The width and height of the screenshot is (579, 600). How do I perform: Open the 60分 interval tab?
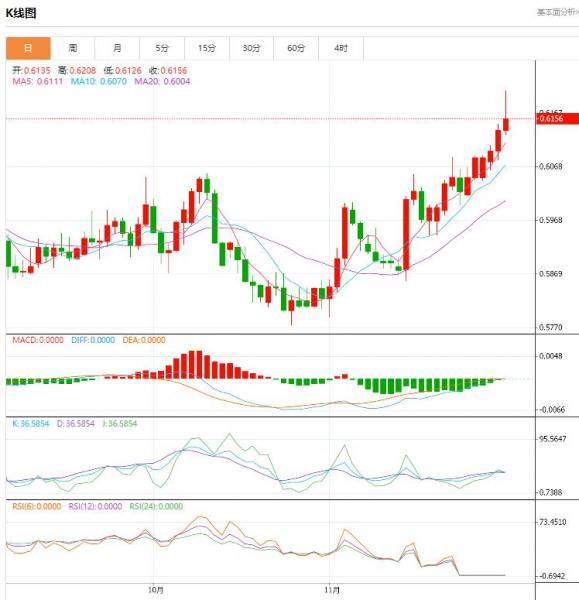(x=296, y=48)
